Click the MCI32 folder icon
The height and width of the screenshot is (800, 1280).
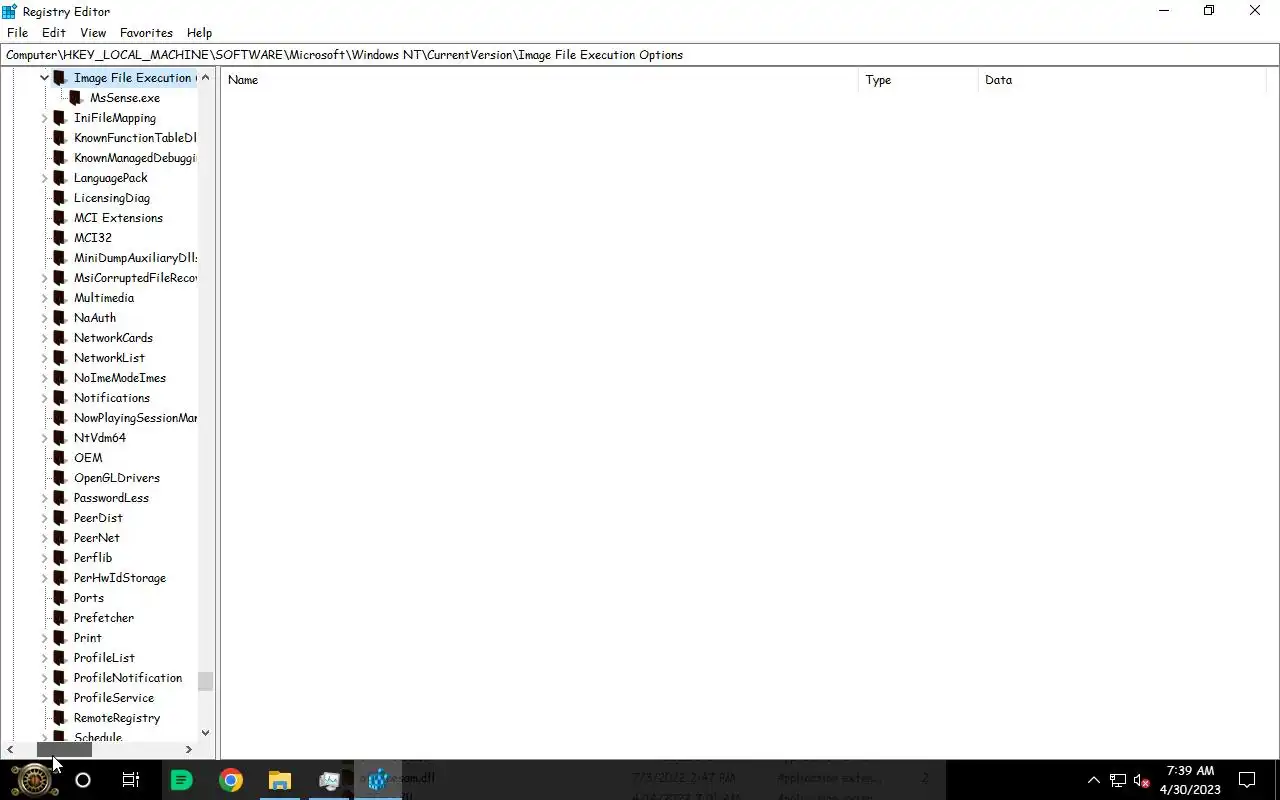[x=60, y=238]
